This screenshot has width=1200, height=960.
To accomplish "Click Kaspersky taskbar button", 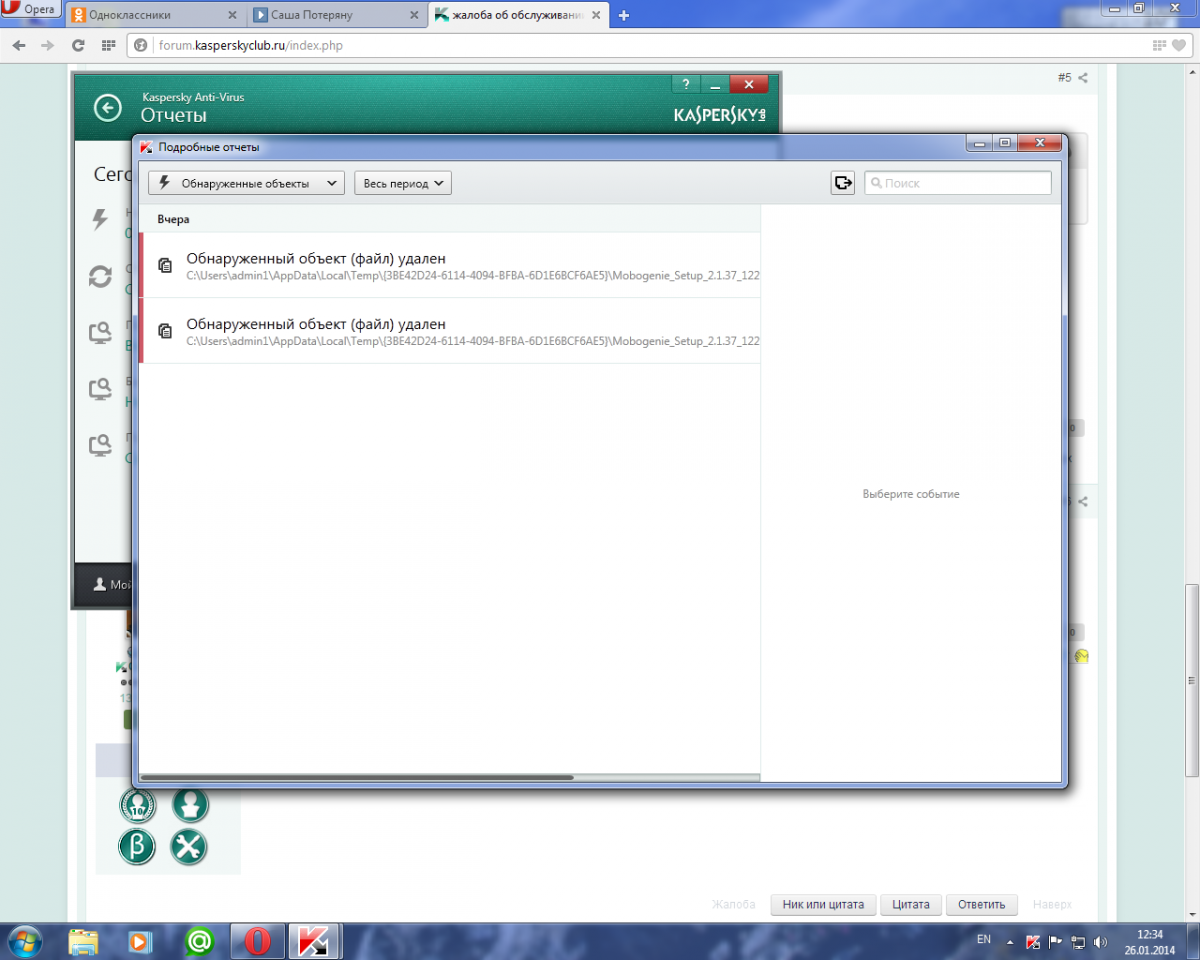I will tap(316, 941).
